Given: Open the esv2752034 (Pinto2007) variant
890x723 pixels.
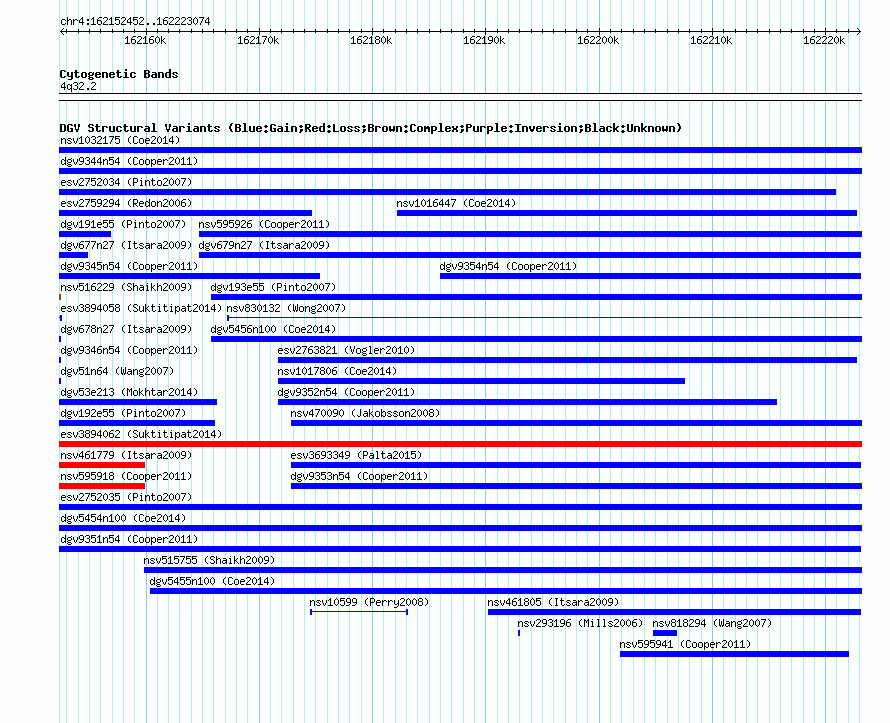Looking at the screenshot, I should (x=126, y=182).
